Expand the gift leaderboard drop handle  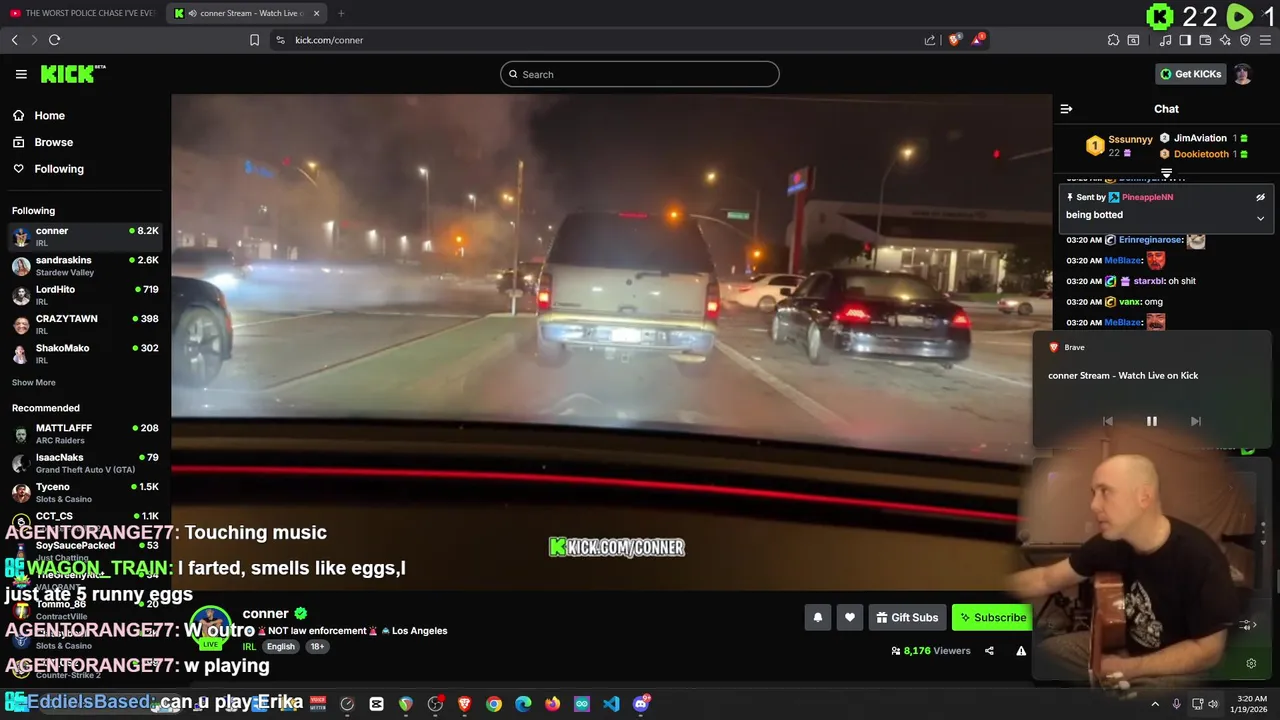[1166, 174]
